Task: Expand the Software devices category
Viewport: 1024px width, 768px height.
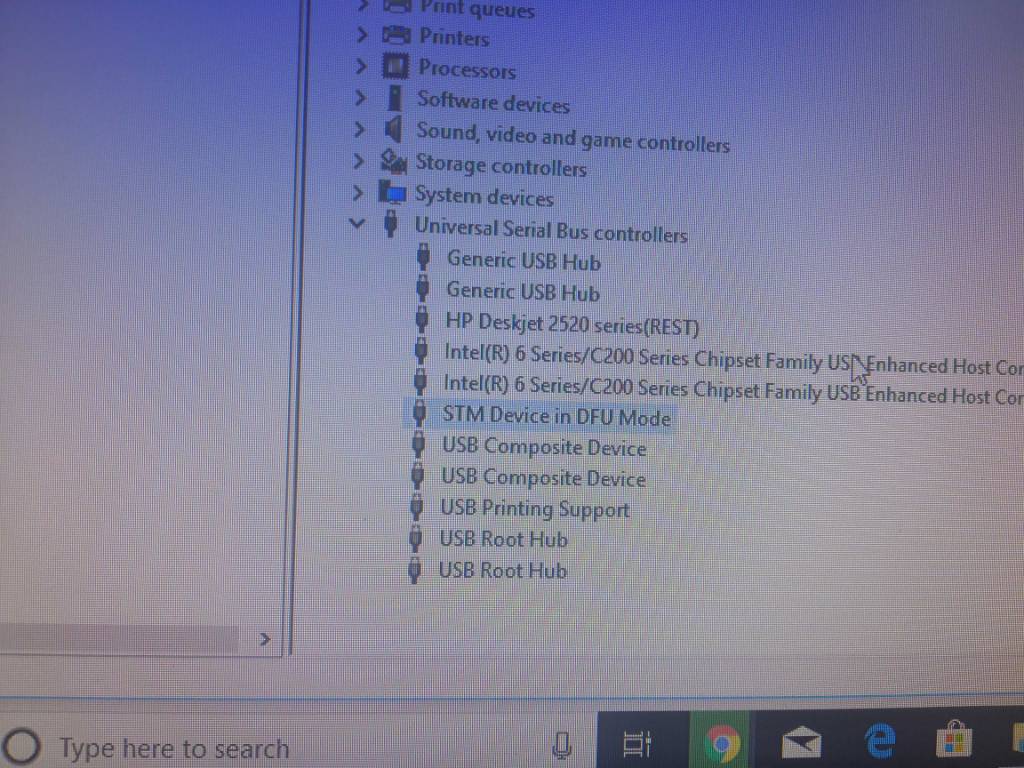Action: click(x=360, y=97)
